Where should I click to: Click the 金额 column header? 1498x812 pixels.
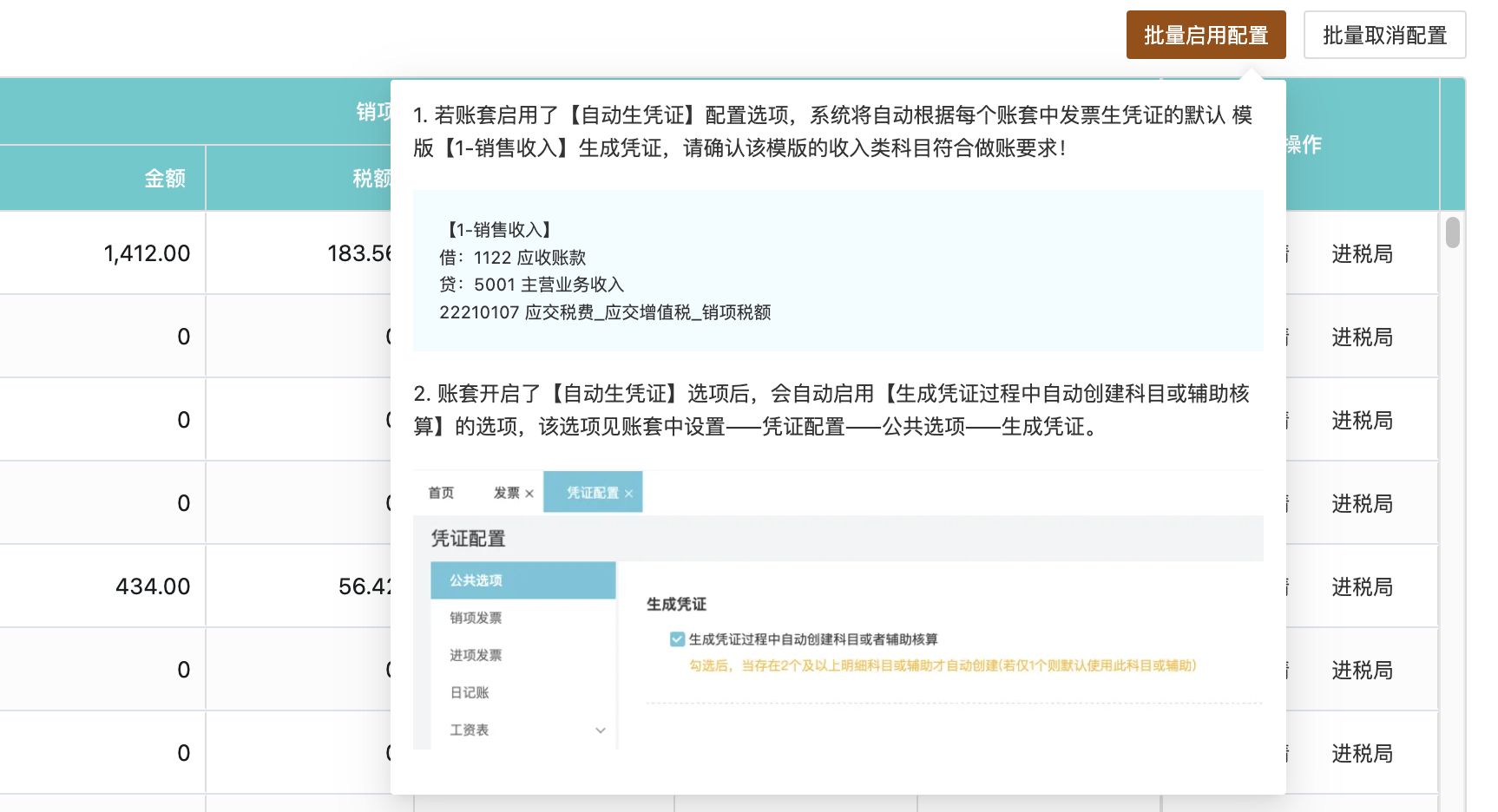[x=164, y=178]
